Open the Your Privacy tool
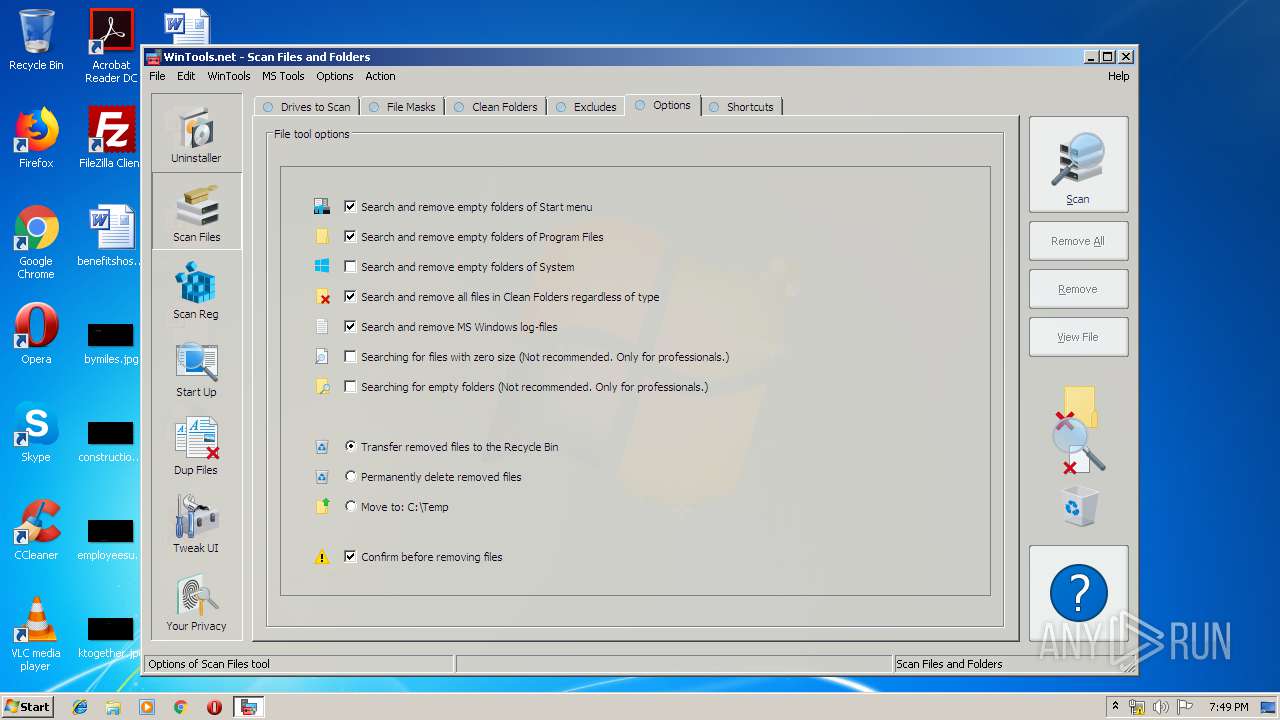This screenshot has width=1280, height=720. point(196,602)
